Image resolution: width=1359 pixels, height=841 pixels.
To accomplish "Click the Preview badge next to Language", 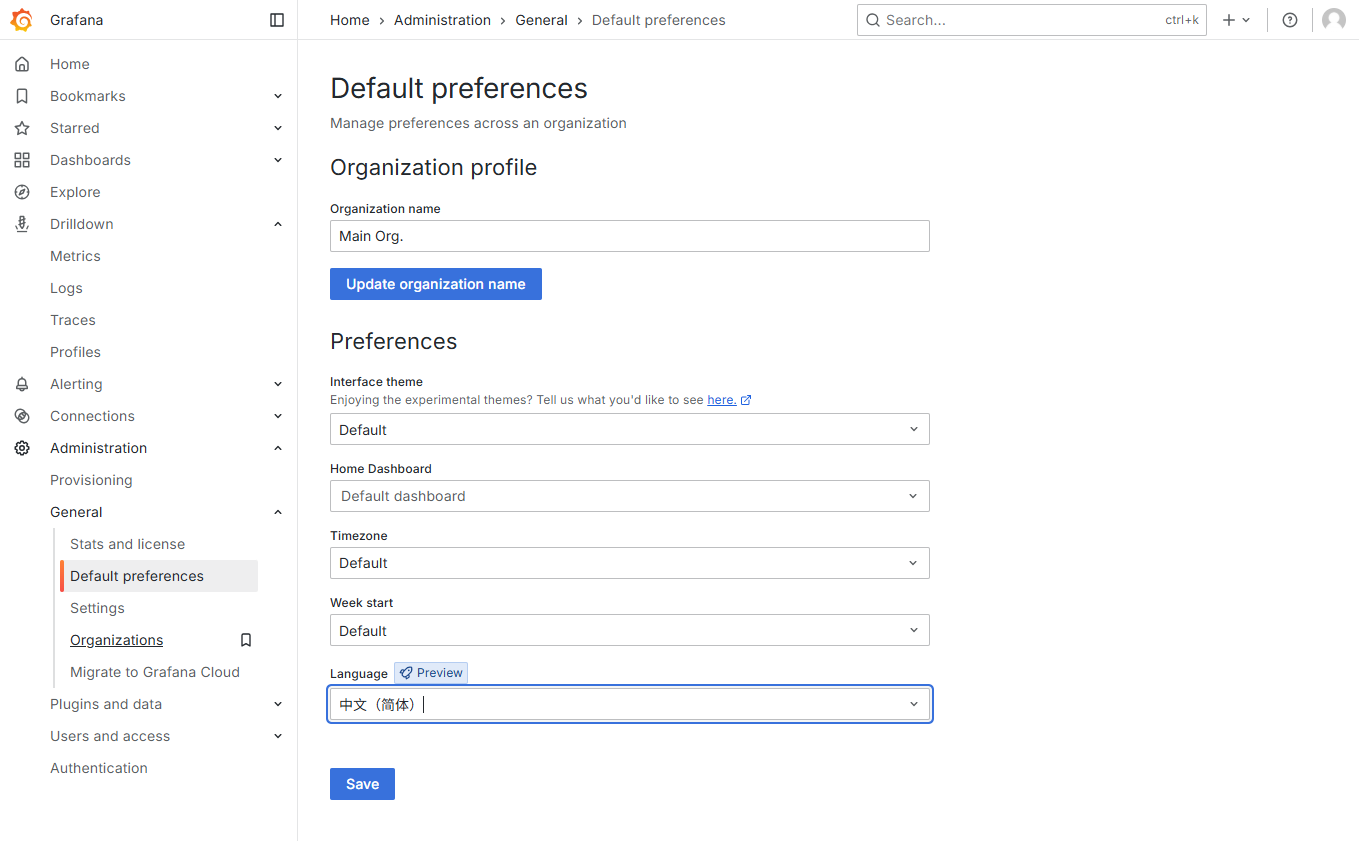I will click(x=431, y=673).
